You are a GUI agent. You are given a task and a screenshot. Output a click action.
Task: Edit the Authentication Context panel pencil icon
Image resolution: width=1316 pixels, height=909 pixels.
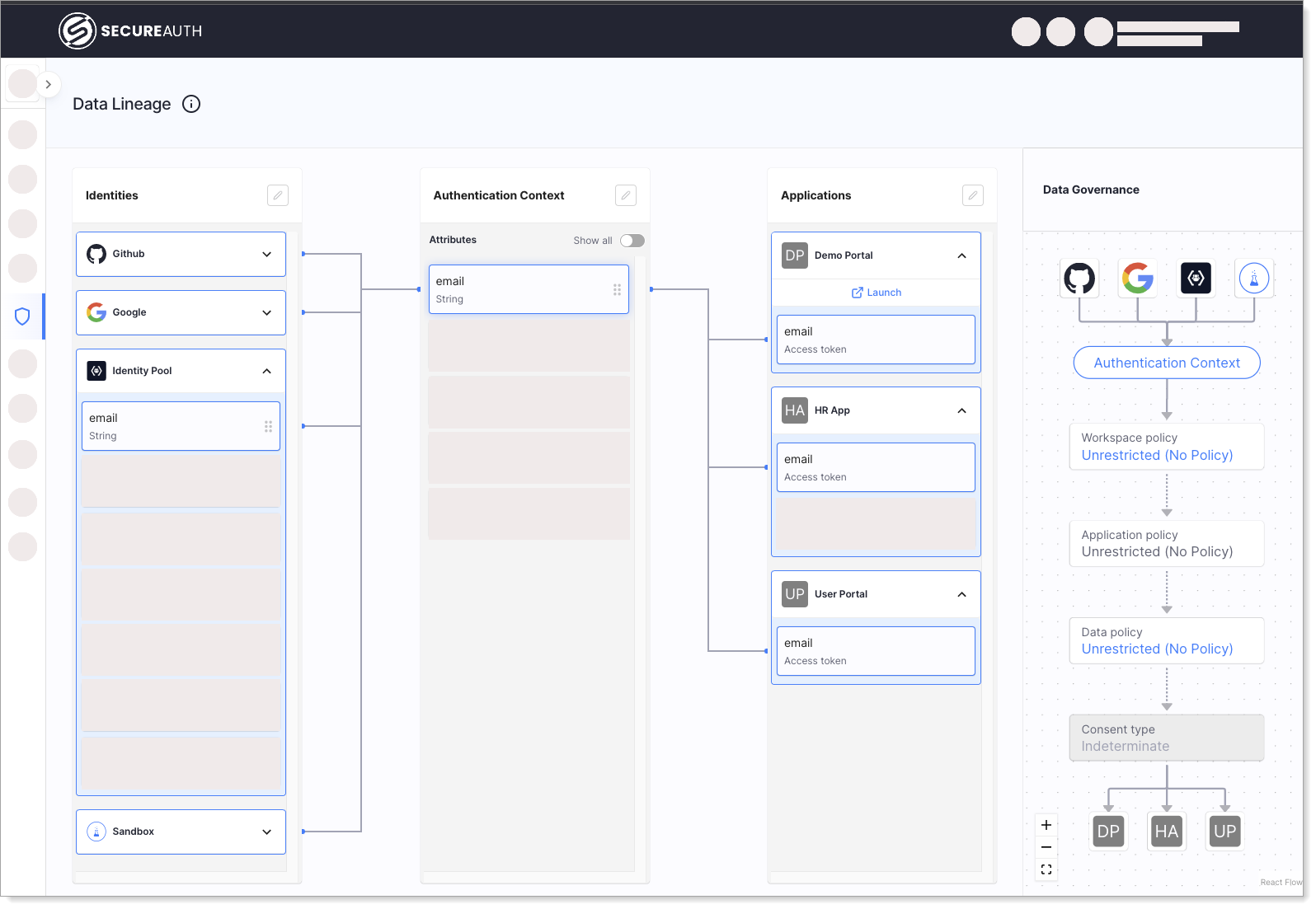tap(626, 195)
